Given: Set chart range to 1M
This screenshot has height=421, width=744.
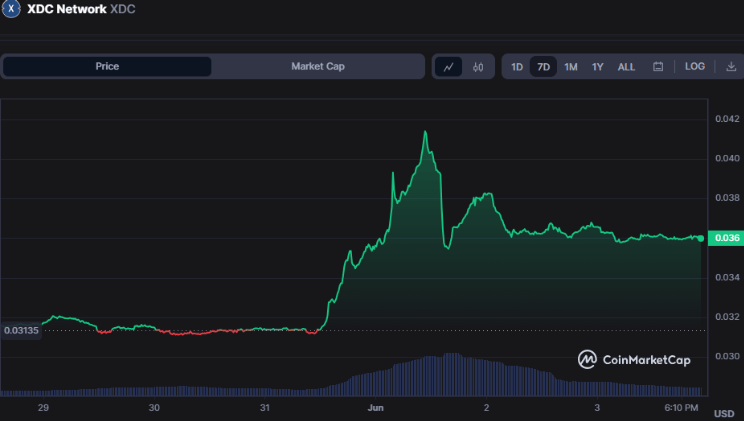Looking at the screenshot, I should pyautogui.click(x=570, y=67).
